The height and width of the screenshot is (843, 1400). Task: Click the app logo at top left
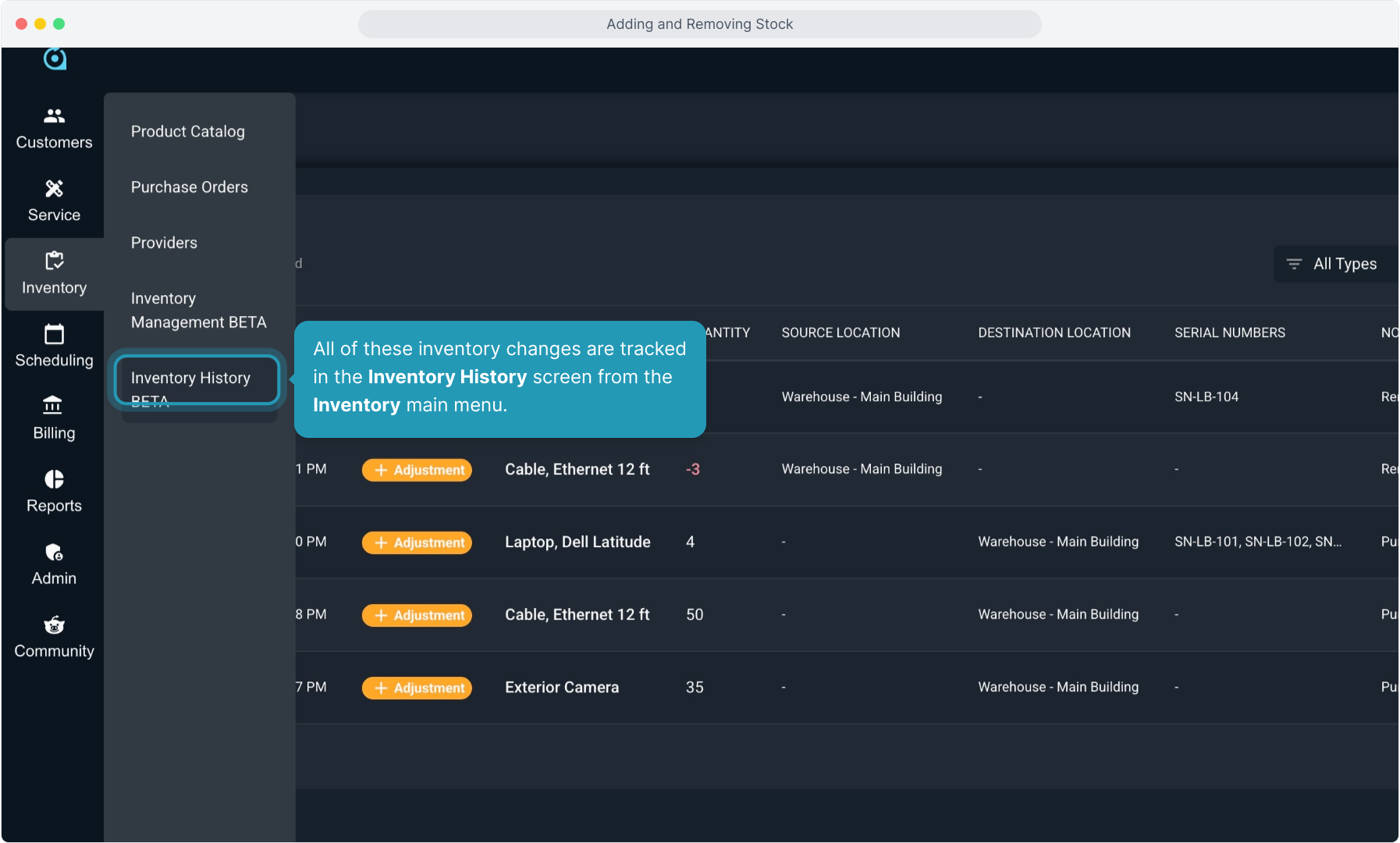pyautogui.click(x=55, y=59)
